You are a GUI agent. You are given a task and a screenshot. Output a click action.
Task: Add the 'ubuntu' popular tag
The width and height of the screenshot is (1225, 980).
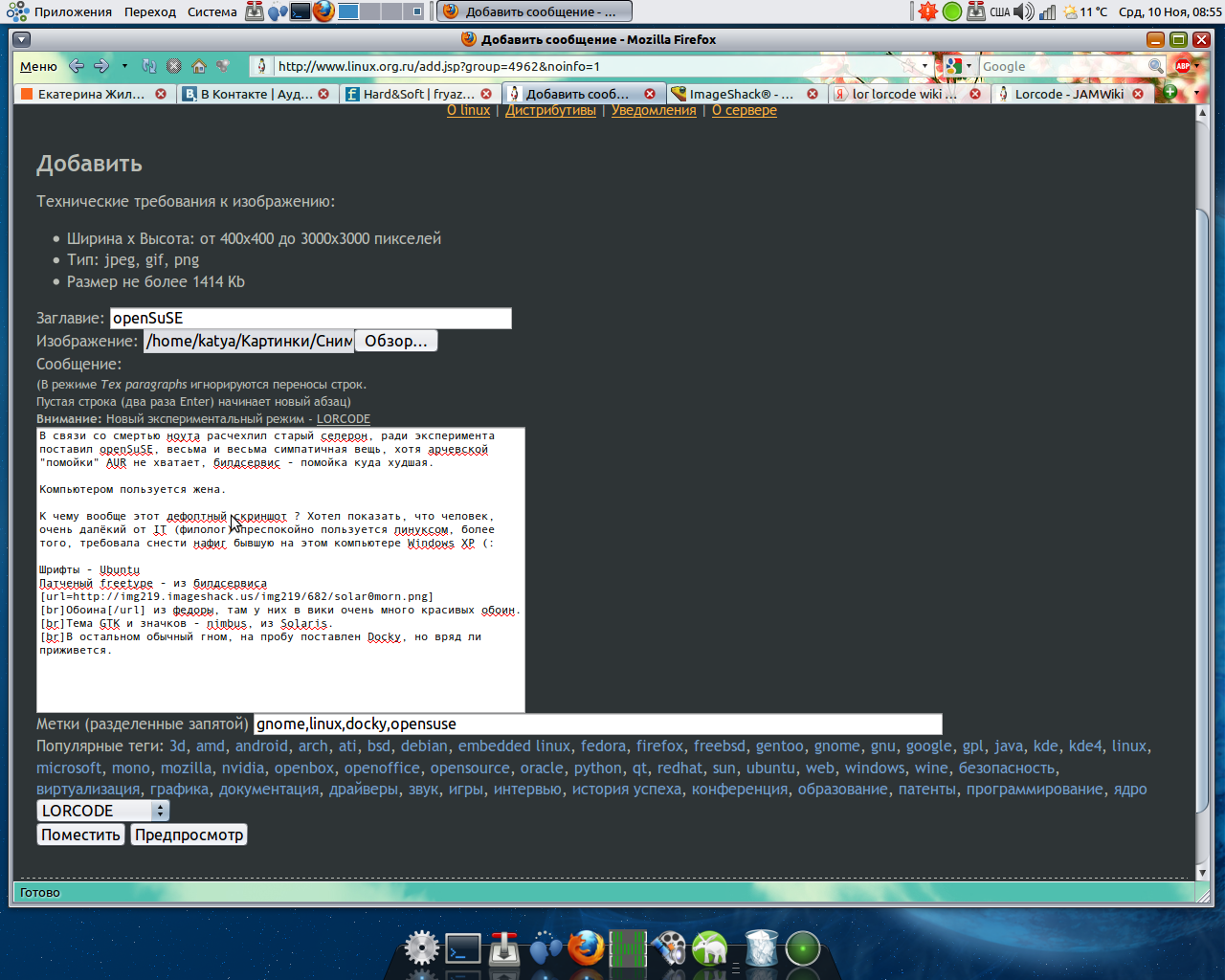[x=770, y=768]
